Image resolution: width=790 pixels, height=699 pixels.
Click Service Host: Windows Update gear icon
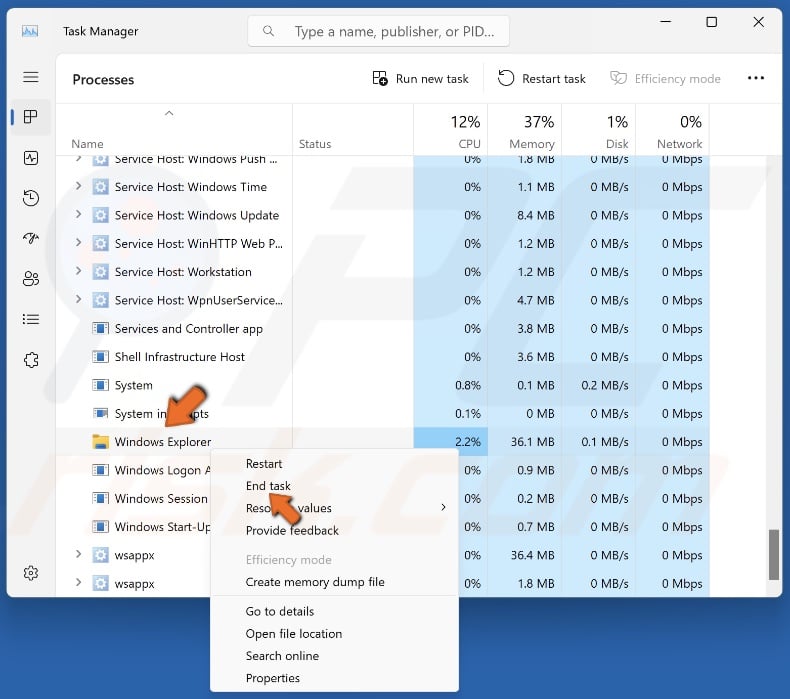point(100,216)
